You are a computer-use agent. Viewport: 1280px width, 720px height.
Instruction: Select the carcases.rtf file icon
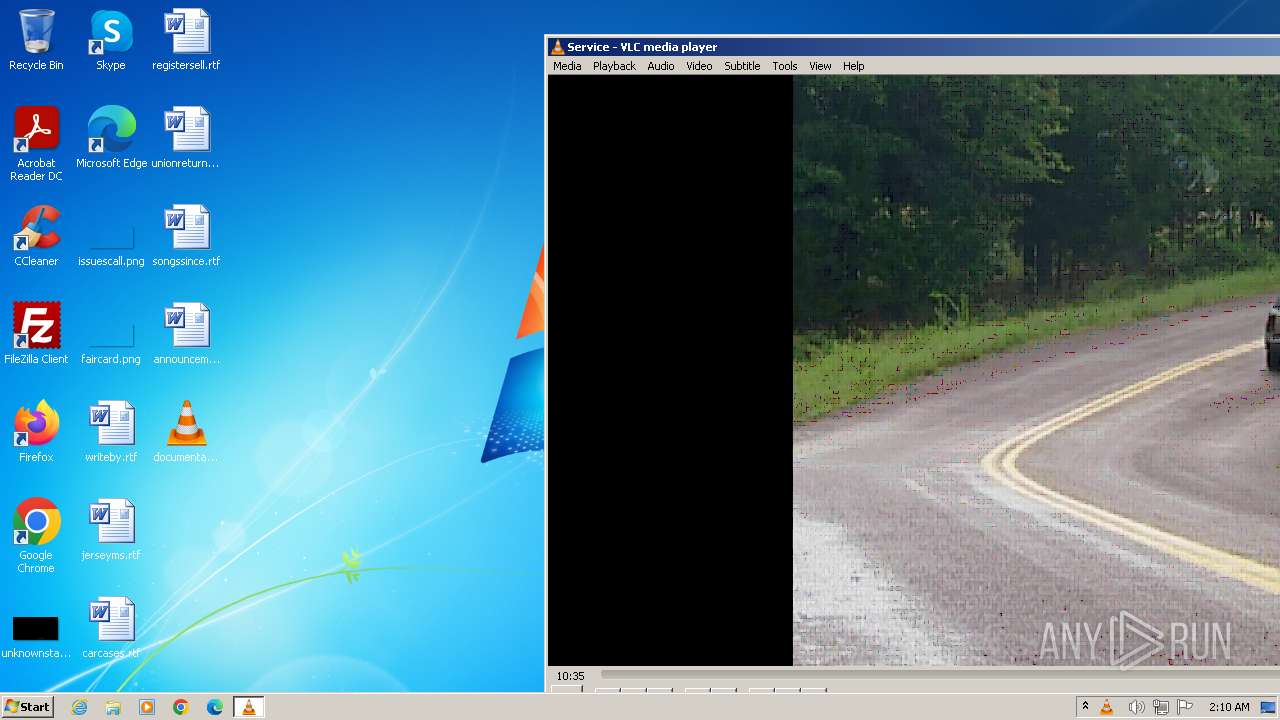coord(111,628)
